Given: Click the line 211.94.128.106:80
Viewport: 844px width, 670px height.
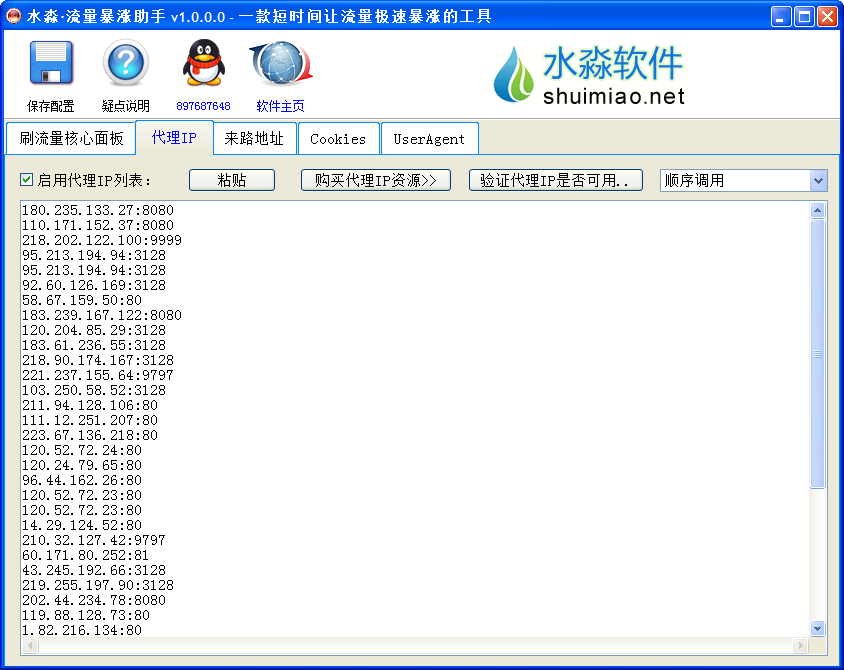Looking at the screenshot, I should pyautogui.click(x=90, y=405).
